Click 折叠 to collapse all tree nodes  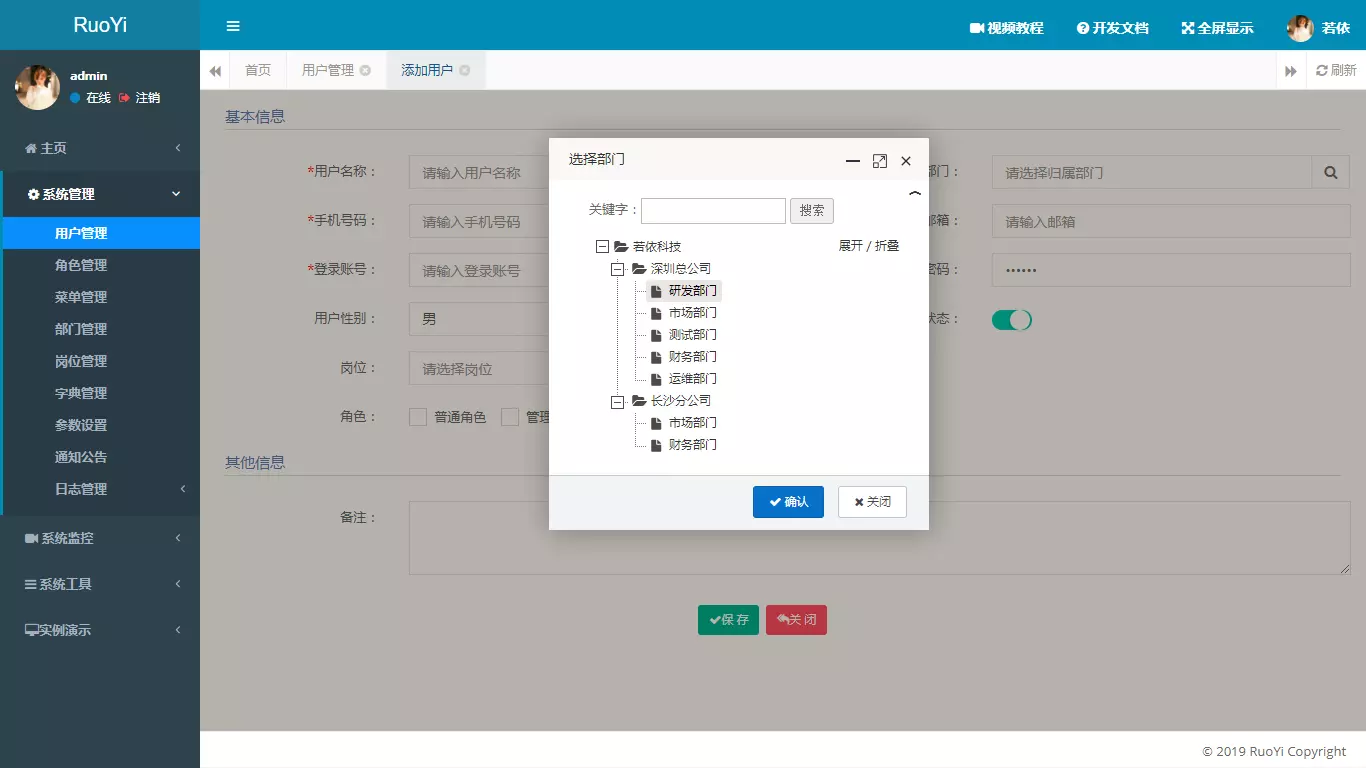887,246
